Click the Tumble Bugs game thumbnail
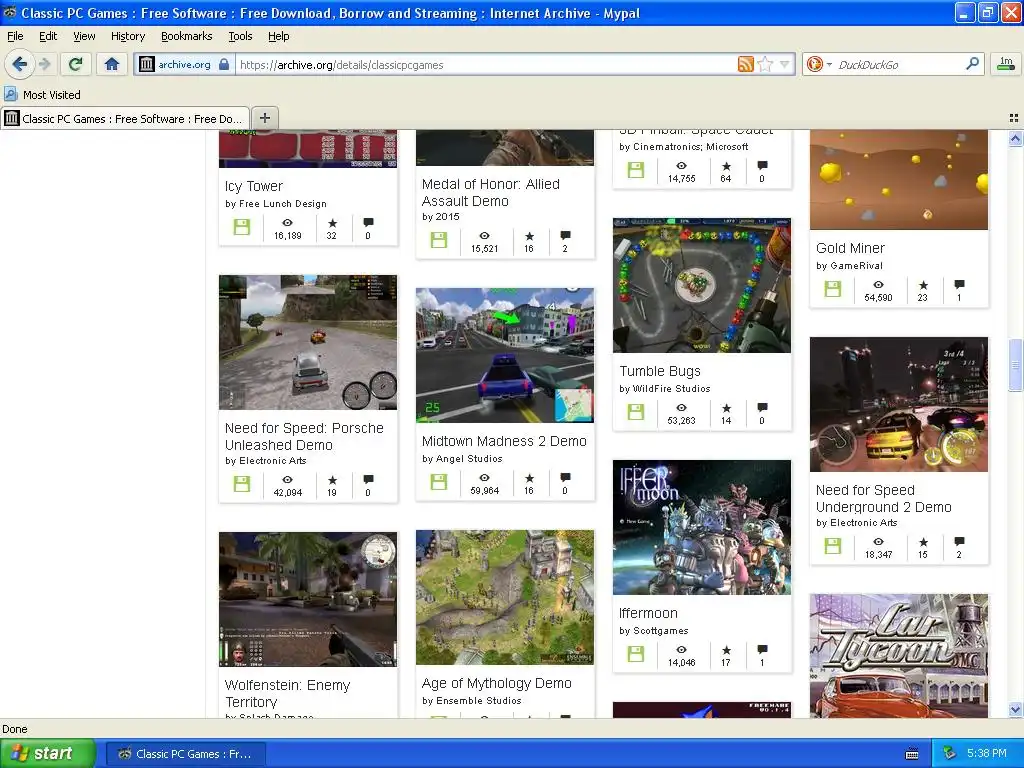 (x=701, y=285)
